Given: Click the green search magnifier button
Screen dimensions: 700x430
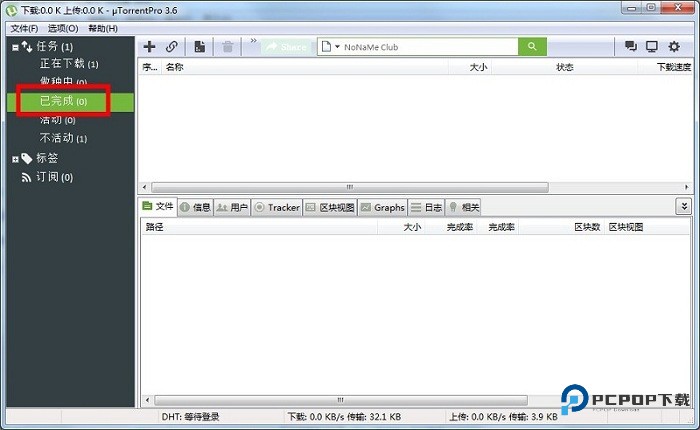Looking at the screenshot, I should (x=532, y=46).
